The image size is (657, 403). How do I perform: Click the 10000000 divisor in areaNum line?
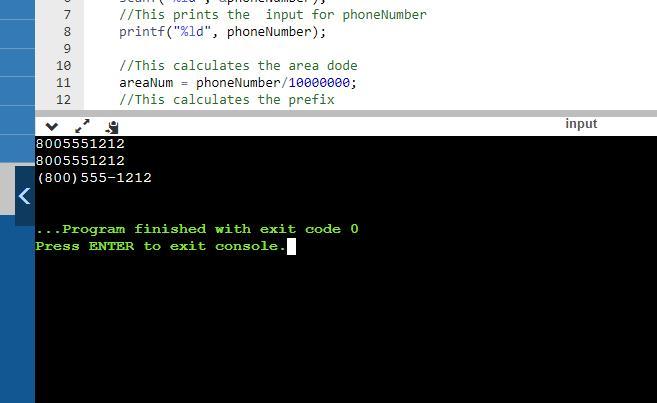319,83
